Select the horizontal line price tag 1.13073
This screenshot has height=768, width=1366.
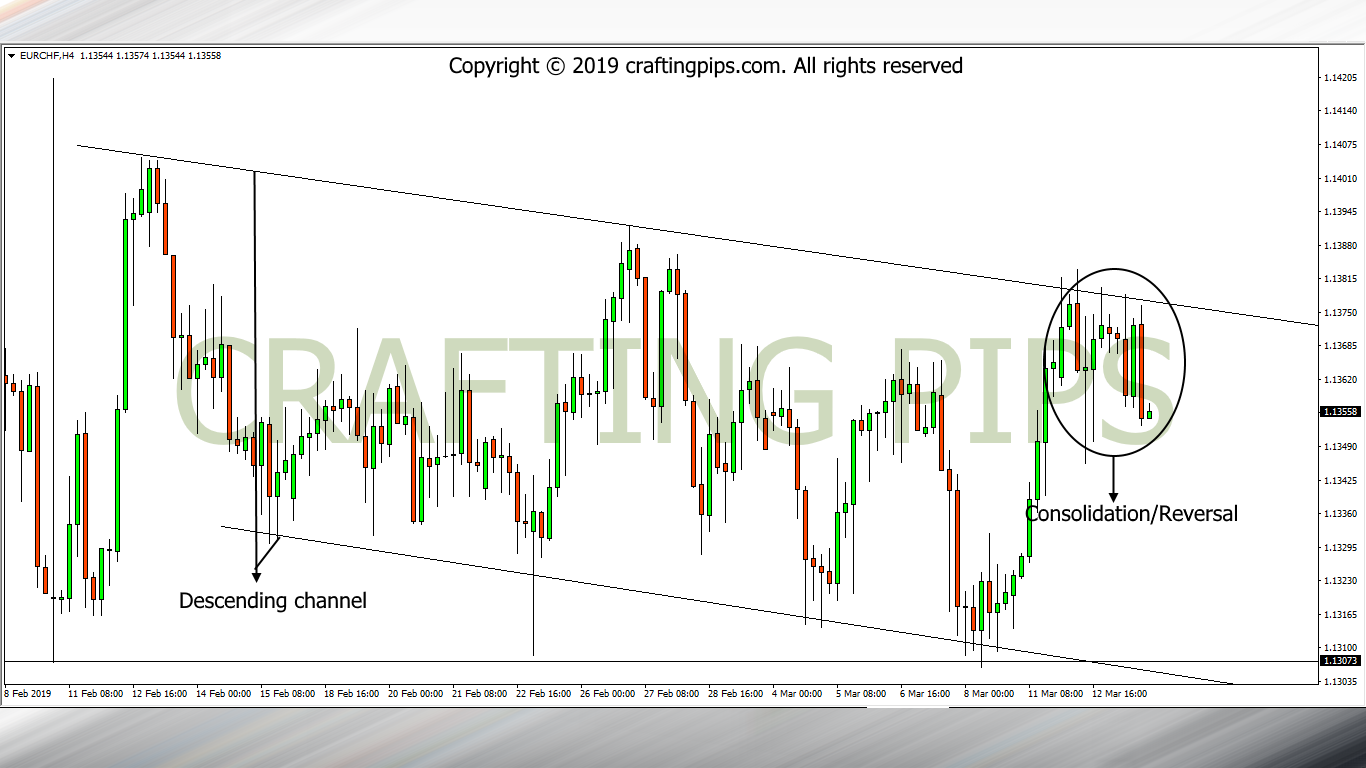[1340, 661]
